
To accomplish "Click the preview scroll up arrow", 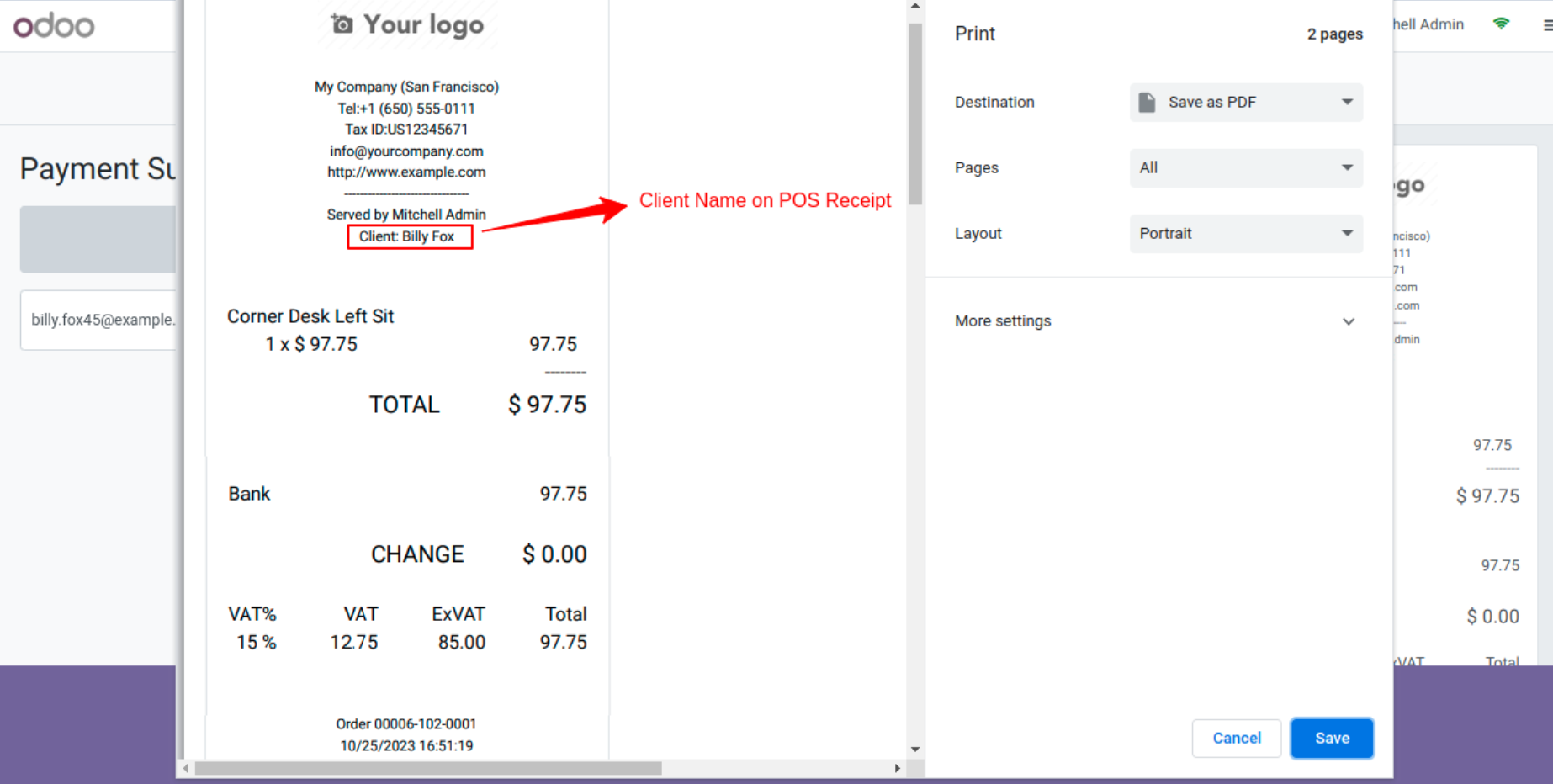I will tap(915, 7).
